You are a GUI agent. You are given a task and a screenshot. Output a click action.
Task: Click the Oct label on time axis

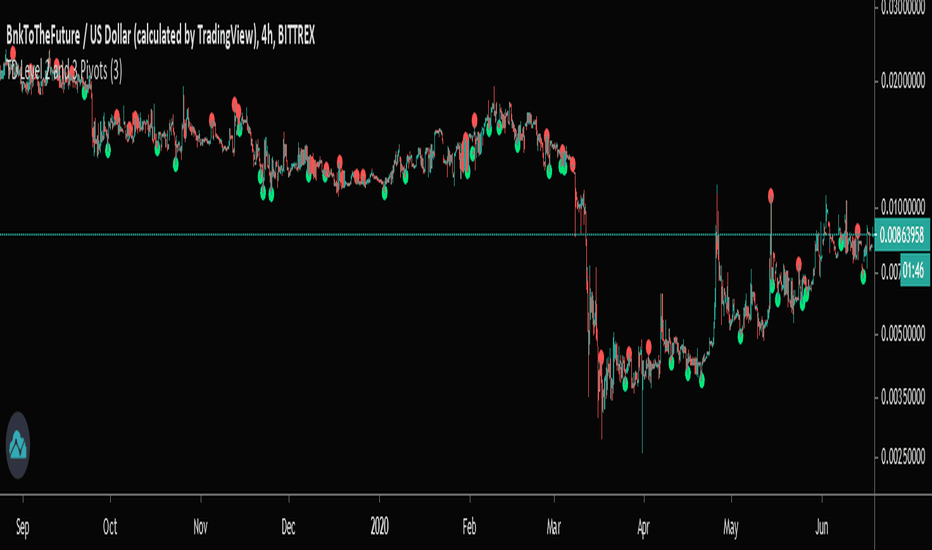tap(110, 527)
